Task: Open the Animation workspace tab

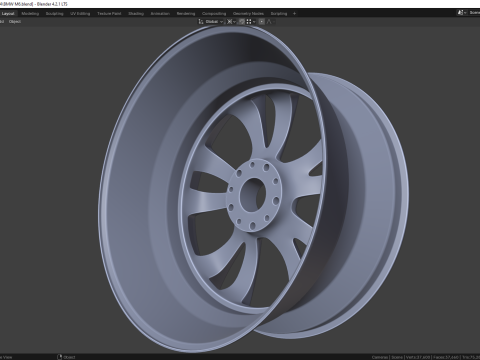Action: click(160, 14)
